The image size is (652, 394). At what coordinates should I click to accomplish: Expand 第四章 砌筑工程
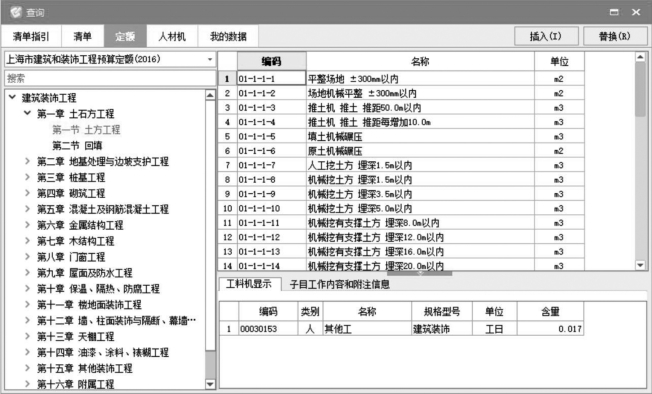27,193
